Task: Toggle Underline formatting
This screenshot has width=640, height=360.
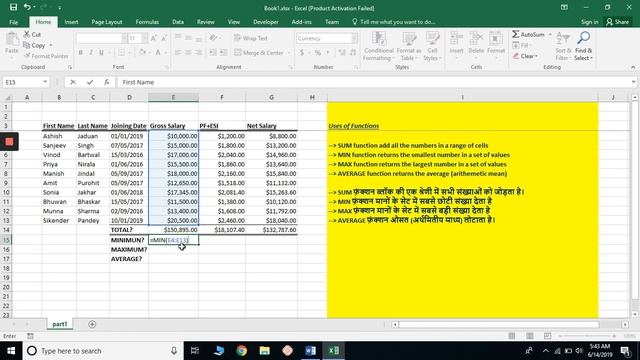Action: [x=101, y=53]
